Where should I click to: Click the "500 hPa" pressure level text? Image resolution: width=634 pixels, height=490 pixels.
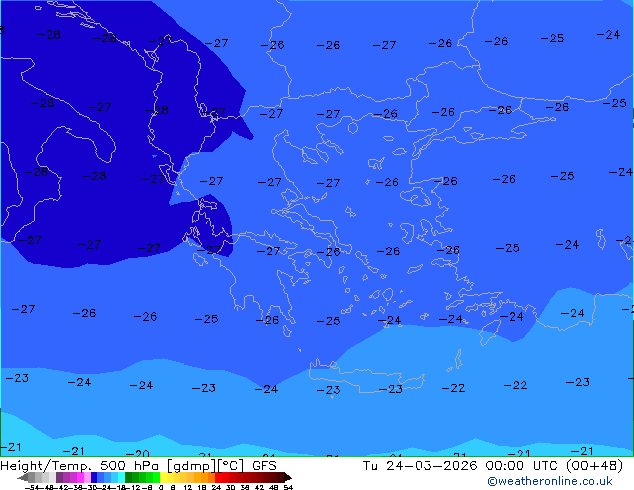[131, 466]
